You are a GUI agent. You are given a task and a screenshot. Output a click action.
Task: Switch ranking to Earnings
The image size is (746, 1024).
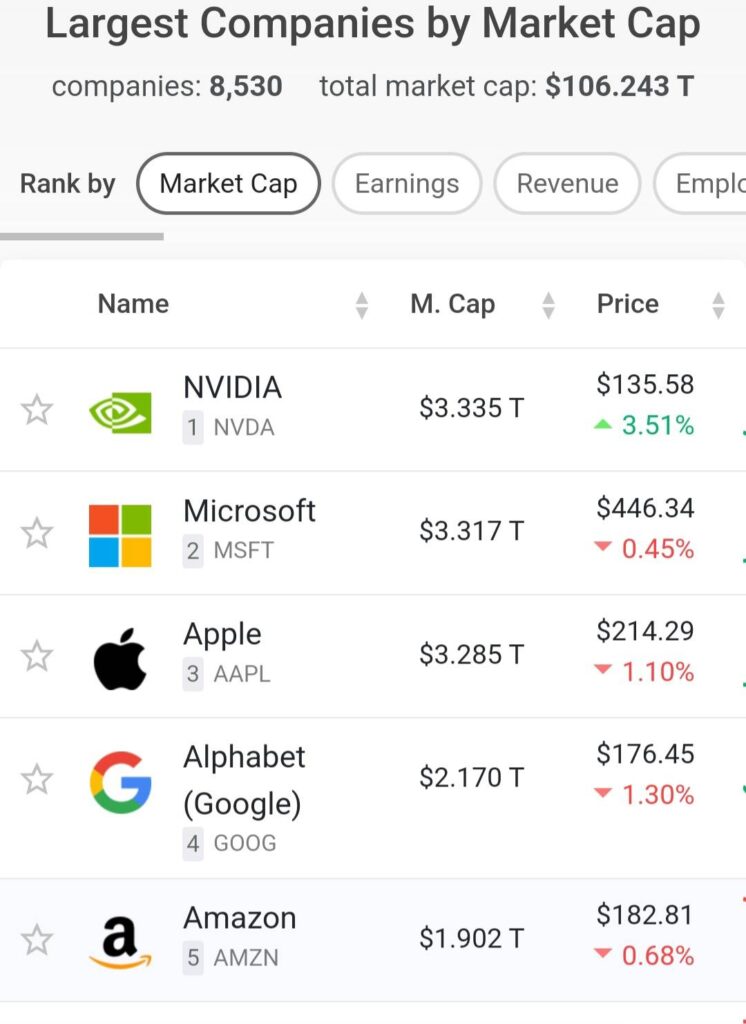pos(407,184)
